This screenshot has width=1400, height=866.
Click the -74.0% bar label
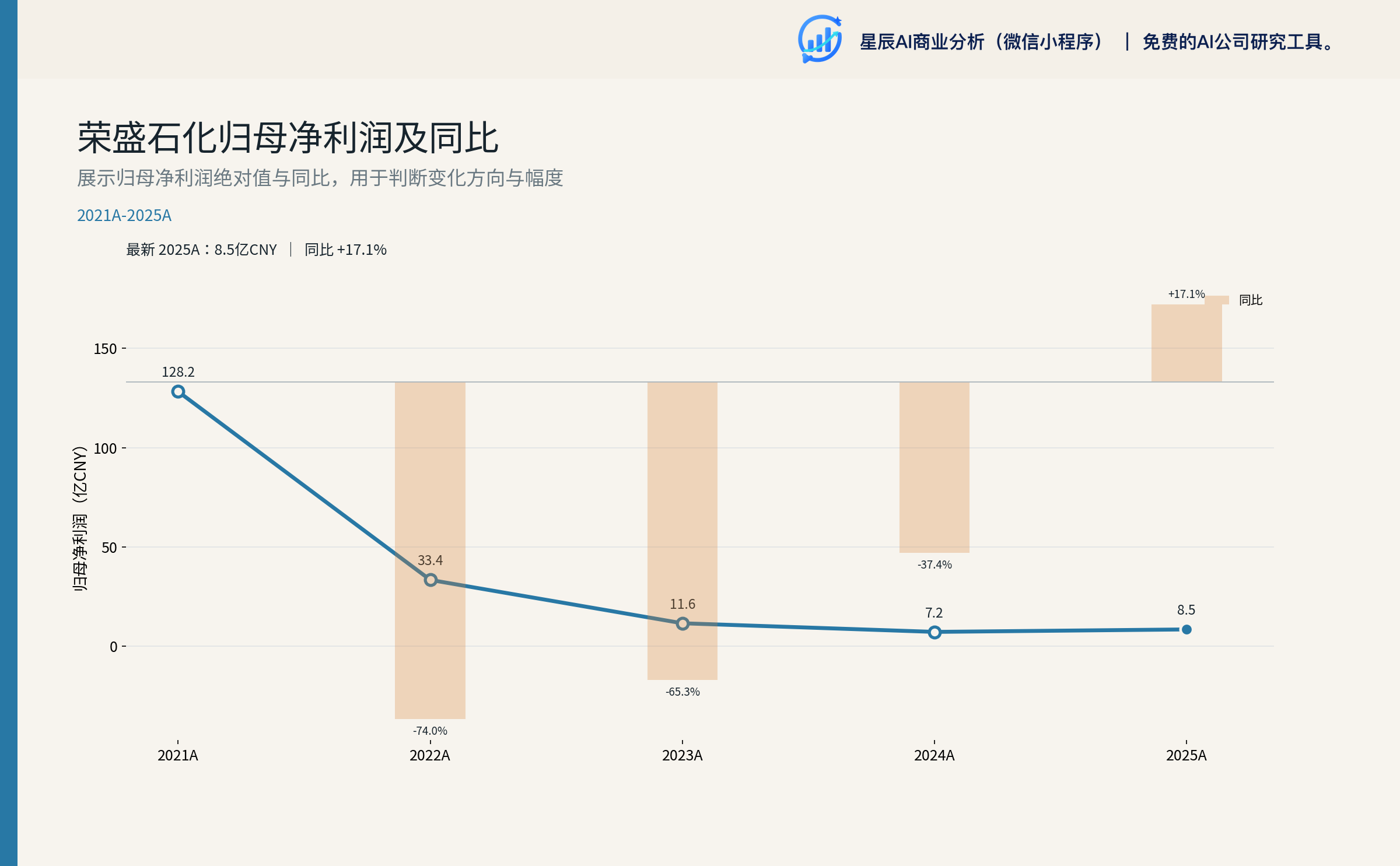(x=430, y=731)
